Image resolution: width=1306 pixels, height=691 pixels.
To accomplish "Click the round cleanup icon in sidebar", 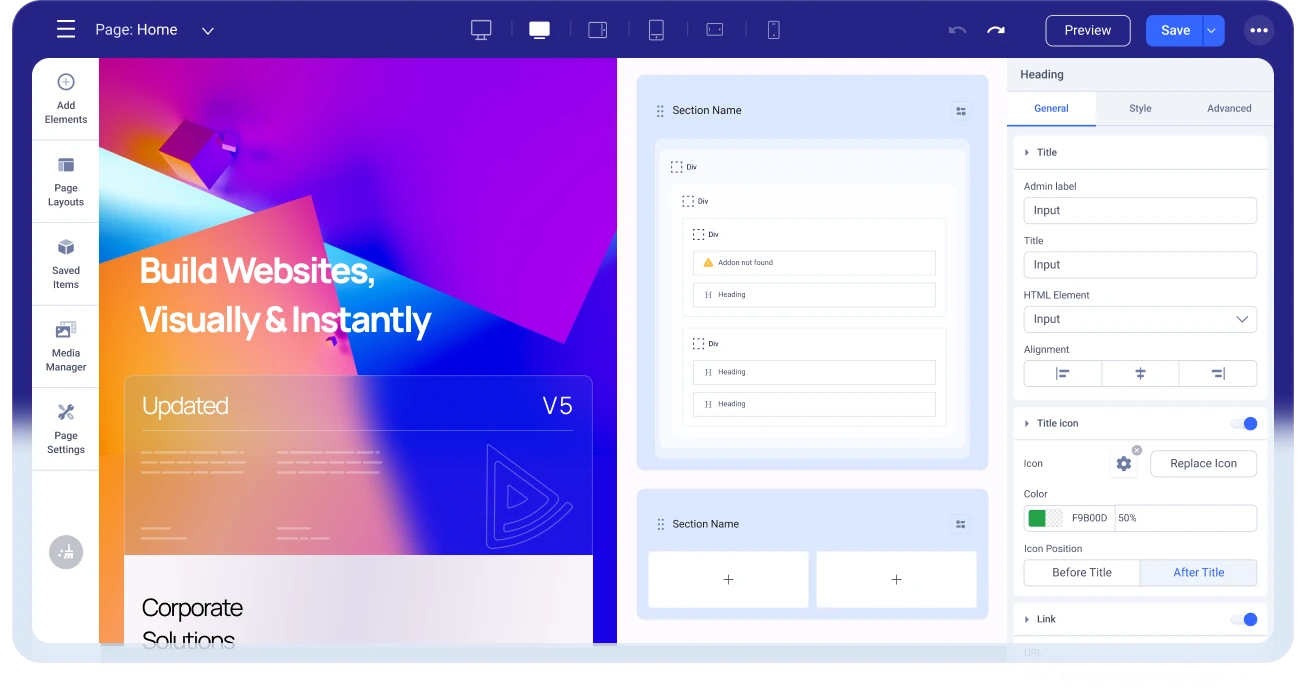I will [x=66, y=552].
